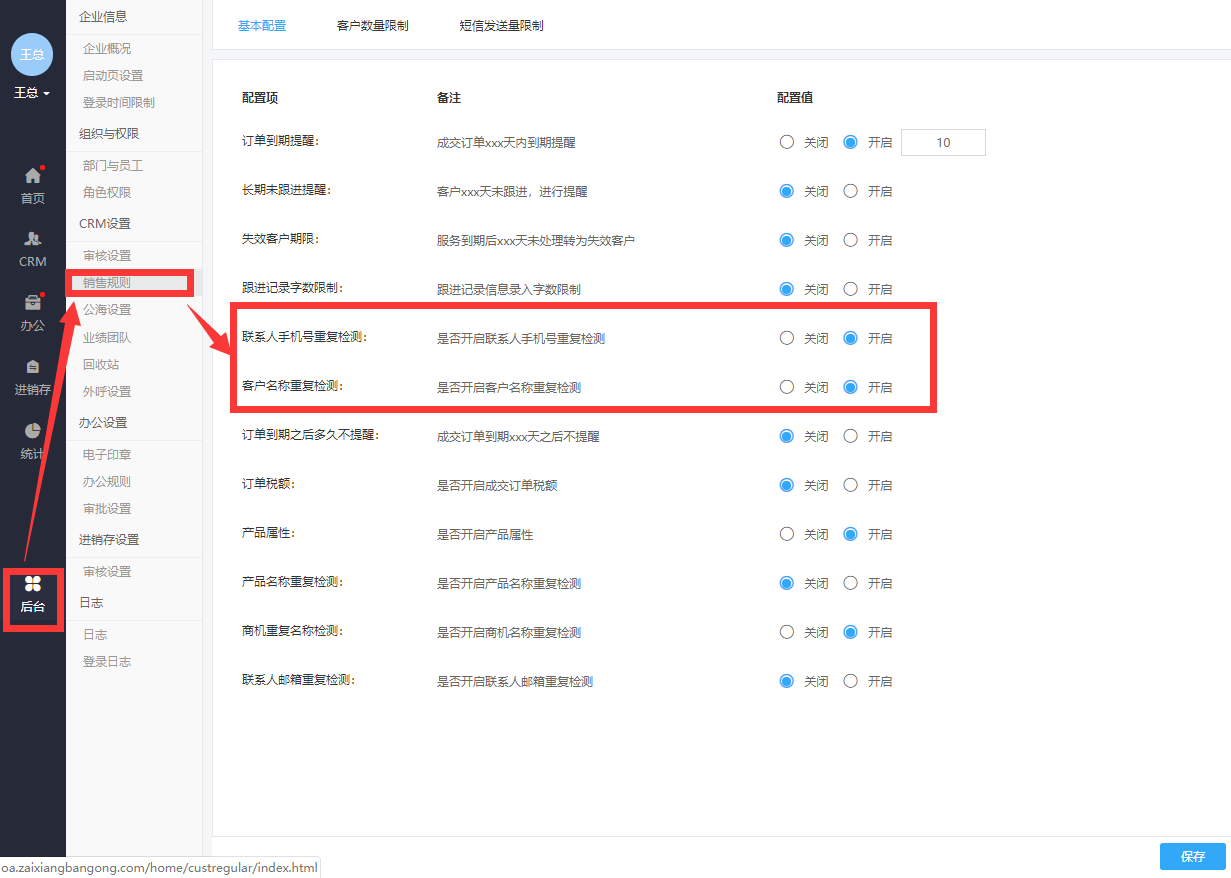Set 订单到期提醒 to 开启
This screenshot has width=1231, height=878.
(851, 142)
